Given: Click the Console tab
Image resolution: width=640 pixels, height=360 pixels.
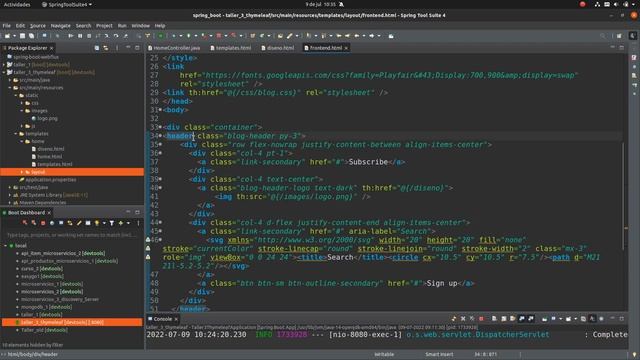Looking at the screenshot, I should point(162,319).
